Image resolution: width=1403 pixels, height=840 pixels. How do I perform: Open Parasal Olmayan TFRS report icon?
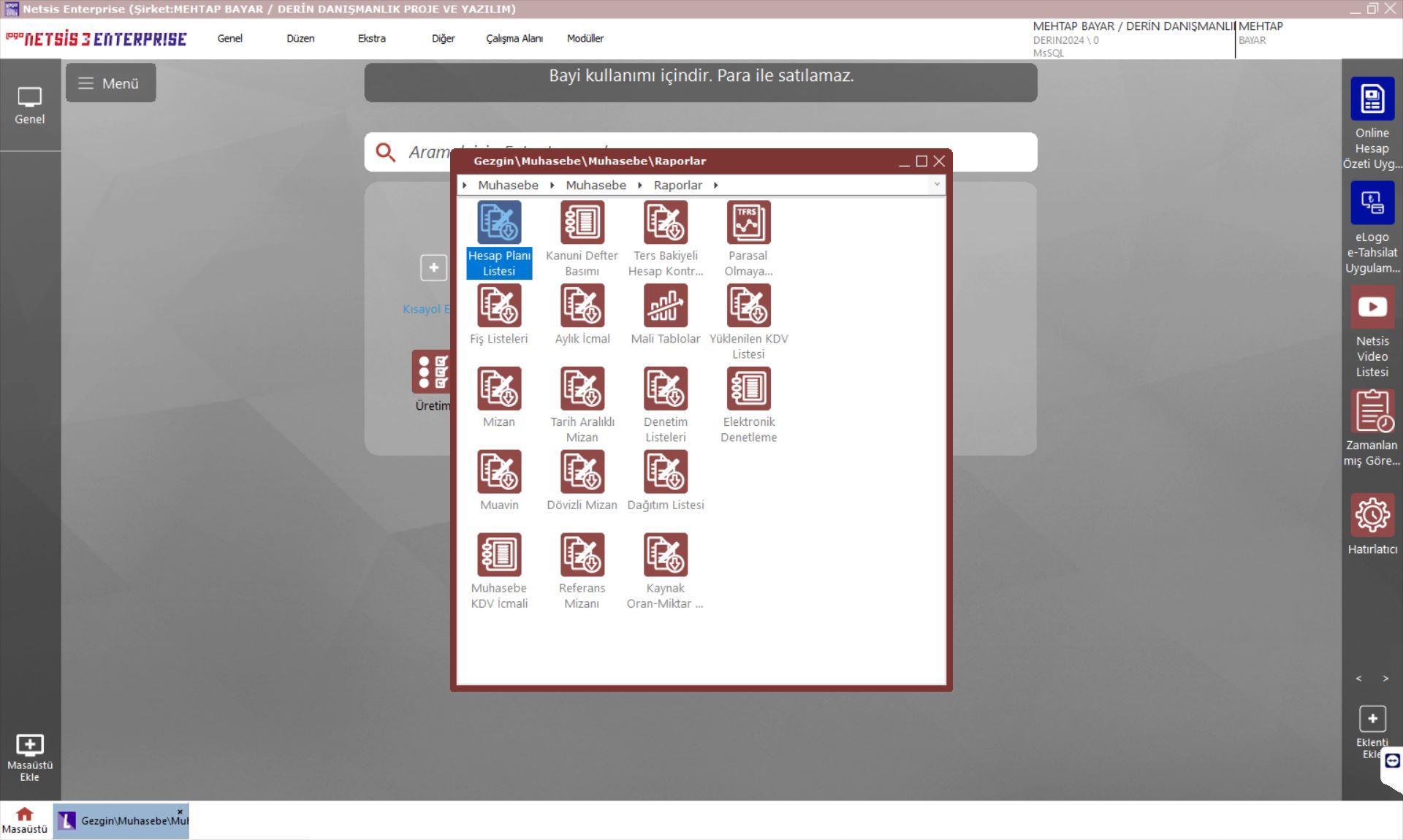[748, 223]
